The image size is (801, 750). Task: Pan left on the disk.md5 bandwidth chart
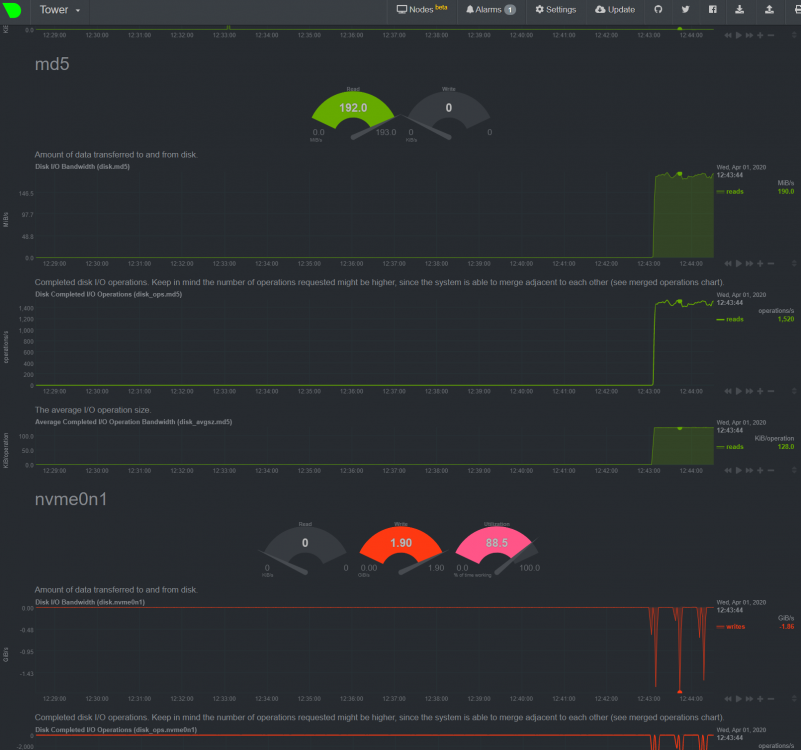[x=728, y=264]
